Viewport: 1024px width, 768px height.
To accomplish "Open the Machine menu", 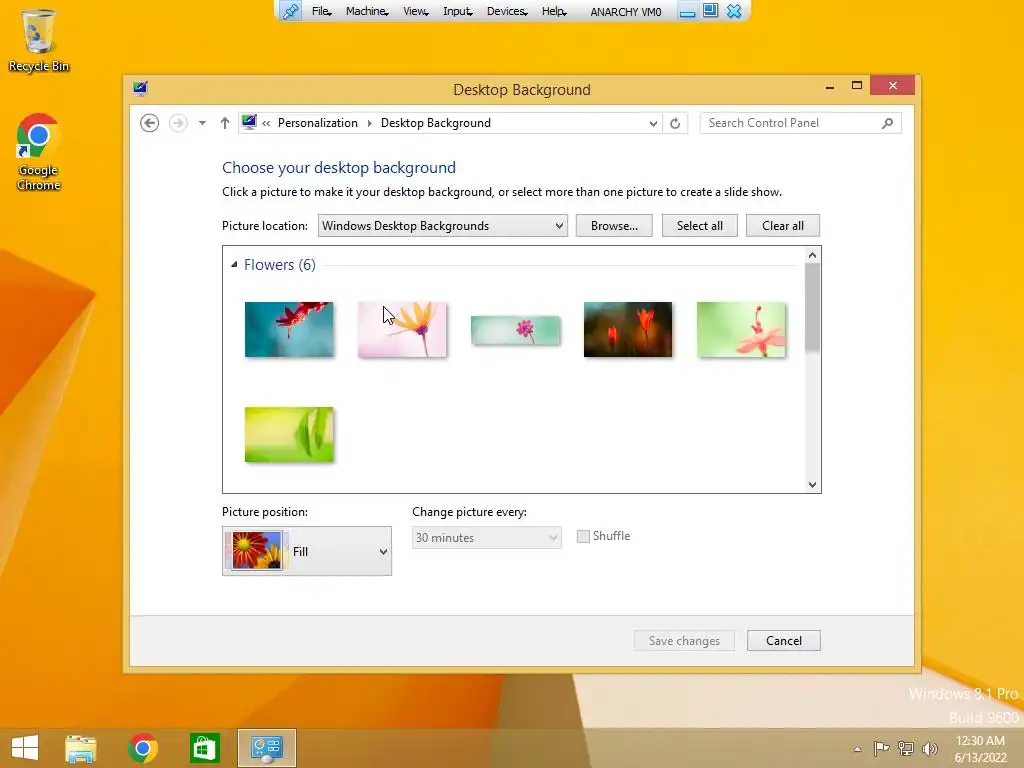I will (x=367, y=11).
